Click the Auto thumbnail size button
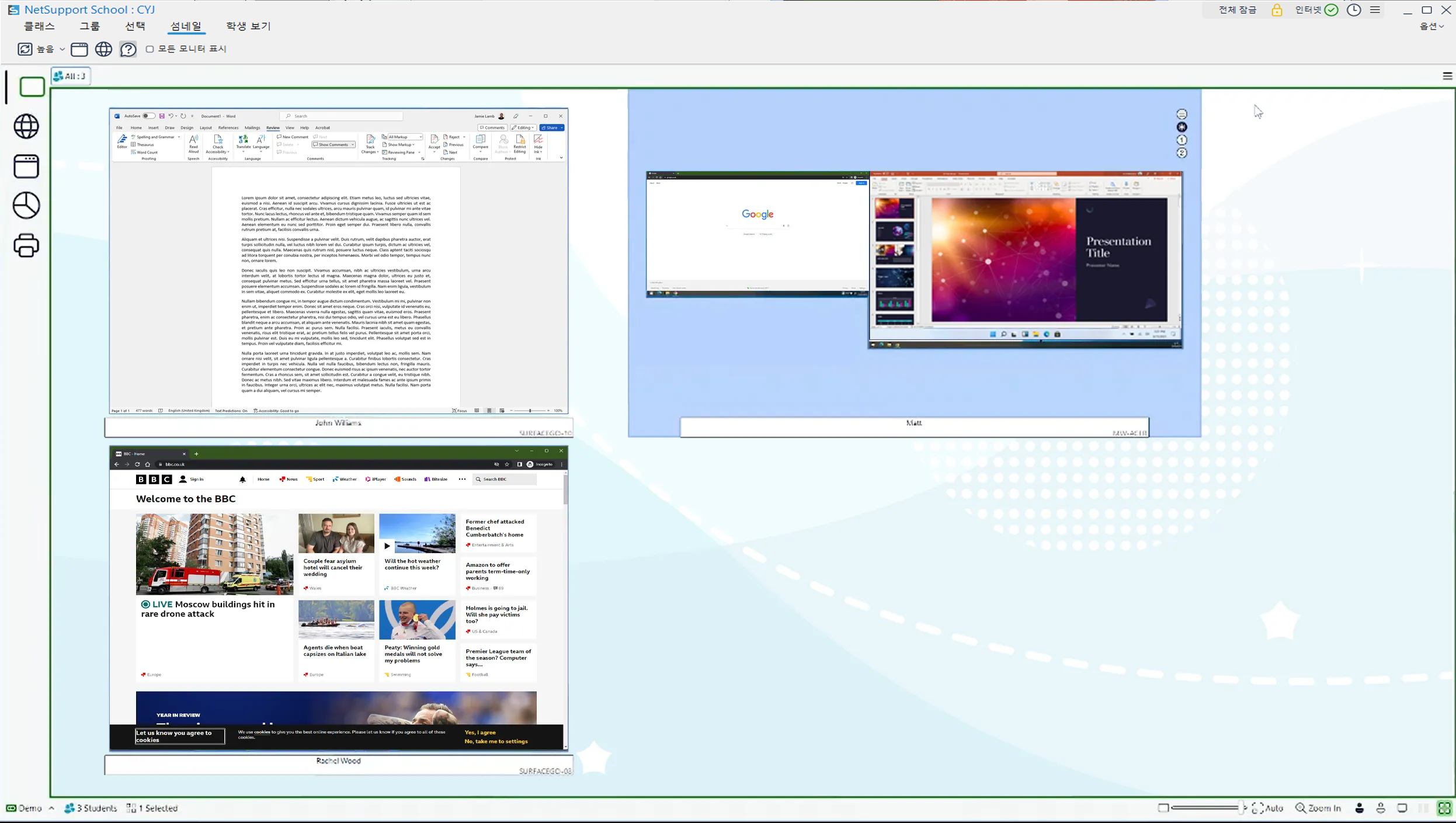 click(x=1268, y=808)
